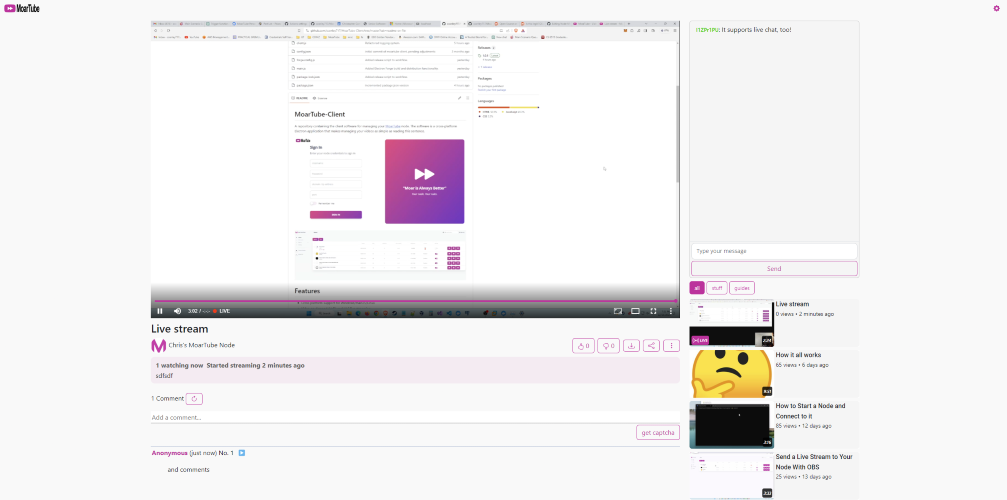Viewport: 1007px width, 500px height.
Task: Open Chris's MoarTube Node channel link
Action: click(202, 345)
